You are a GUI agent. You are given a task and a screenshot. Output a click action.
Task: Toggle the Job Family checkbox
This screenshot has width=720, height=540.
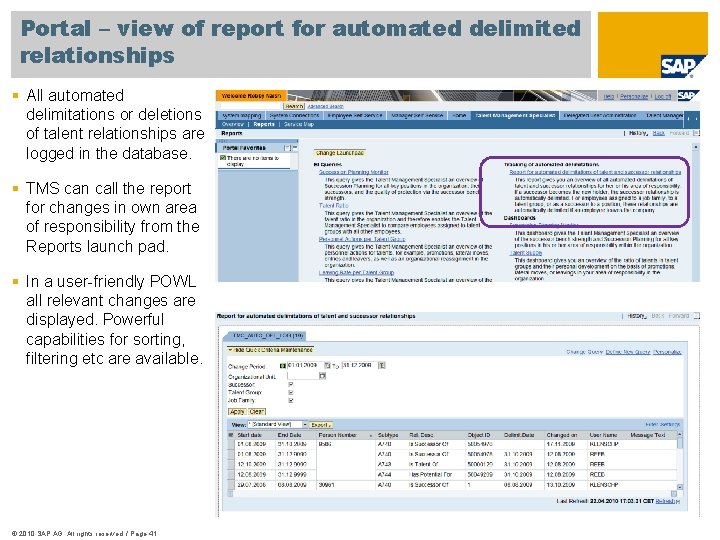tap(291, 400)
